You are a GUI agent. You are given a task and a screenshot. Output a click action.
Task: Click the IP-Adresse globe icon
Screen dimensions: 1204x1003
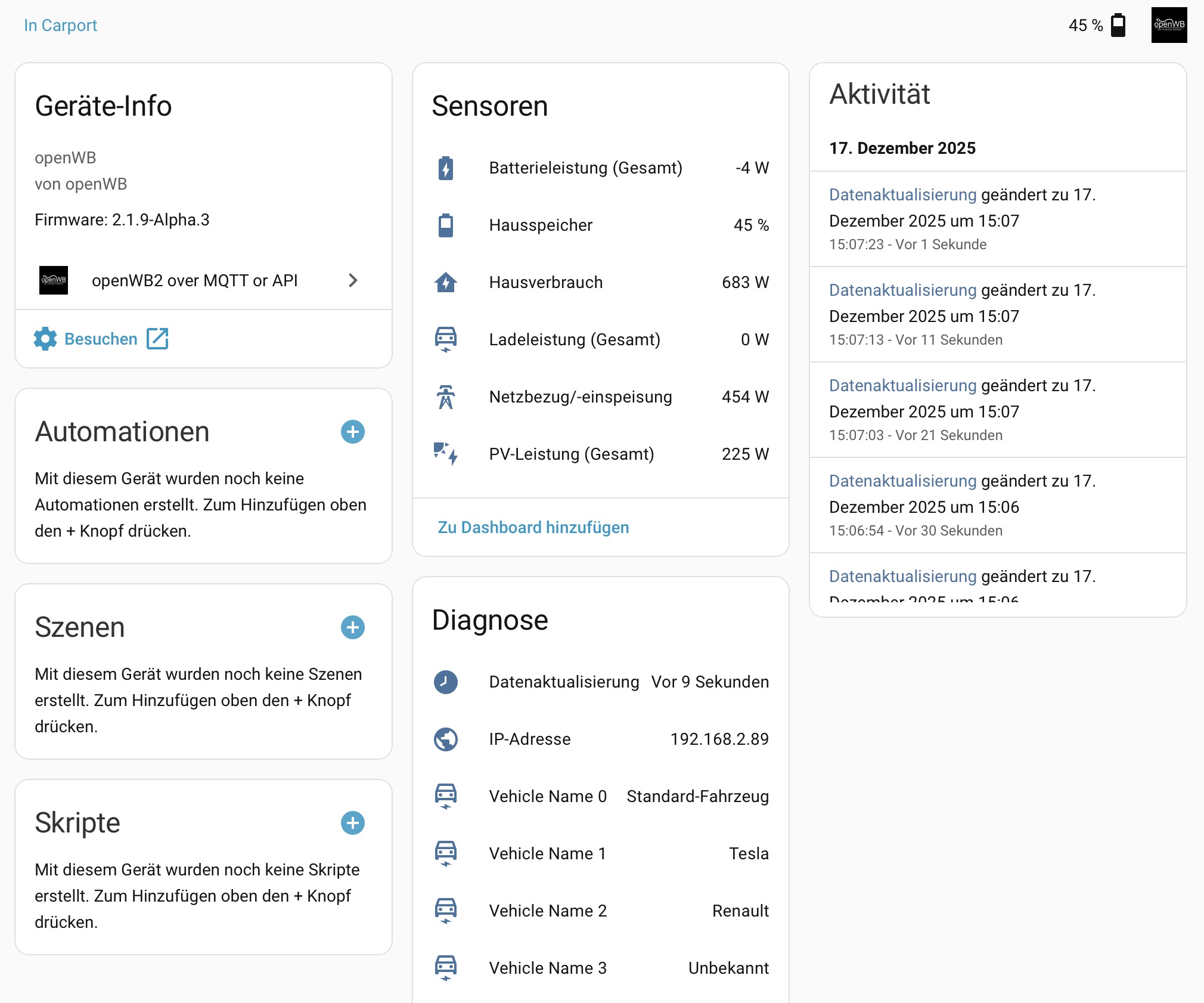(446, 739)
